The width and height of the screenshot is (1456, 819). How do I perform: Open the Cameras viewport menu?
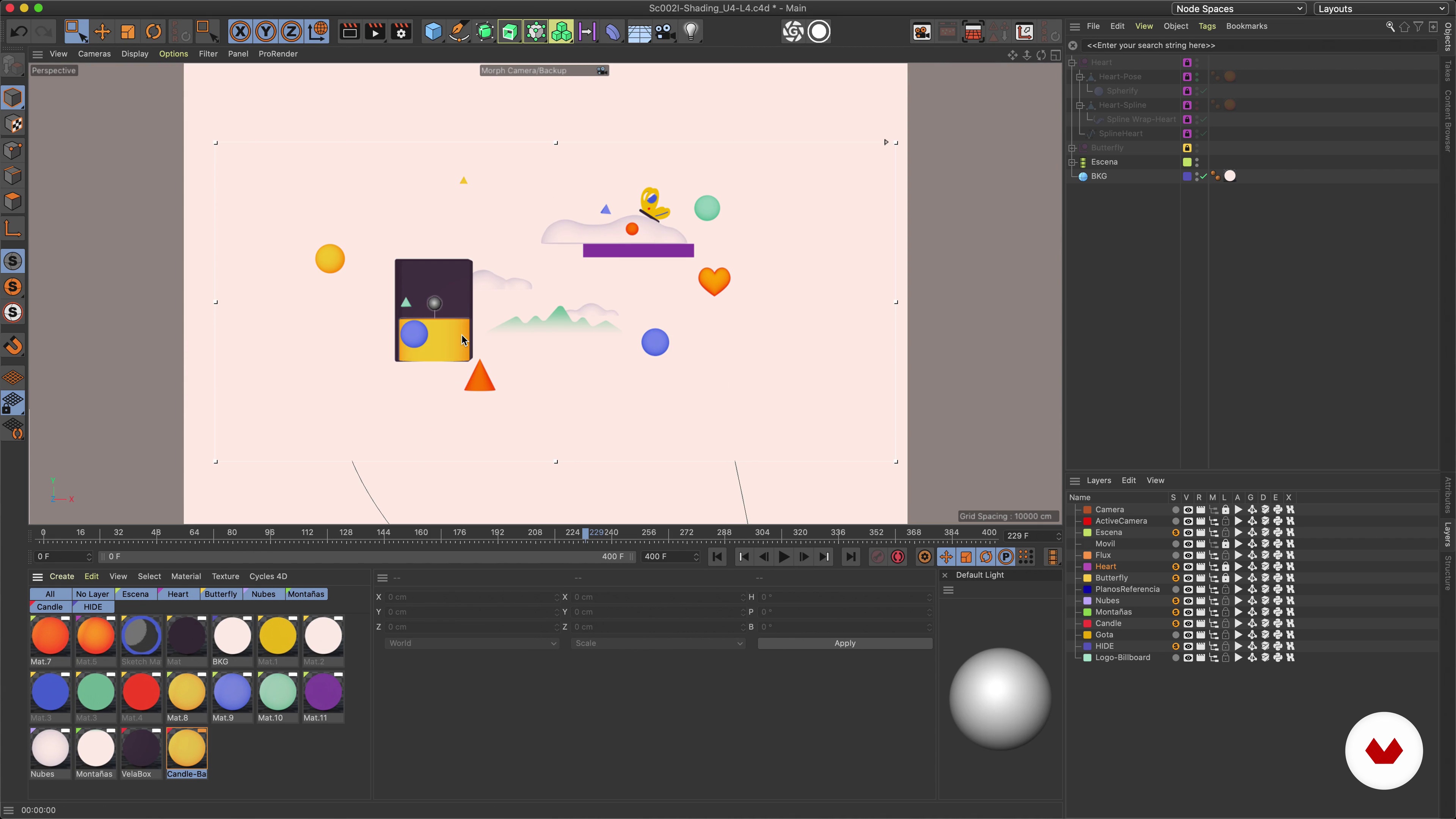(x=94, y=54)
